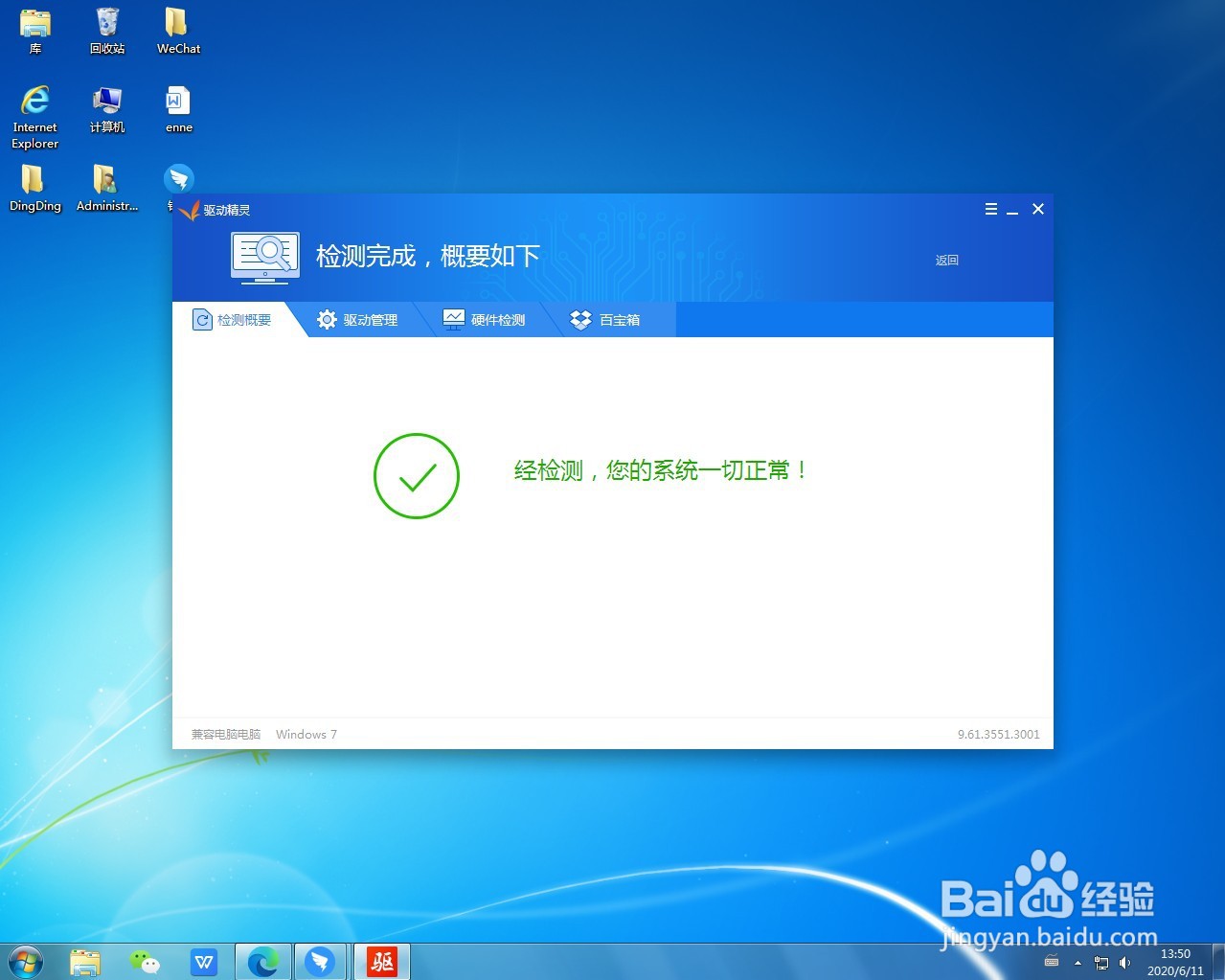Open the 回收站 recycle bin
This screenshot has height=980, width=1225.
pos(106,24)
